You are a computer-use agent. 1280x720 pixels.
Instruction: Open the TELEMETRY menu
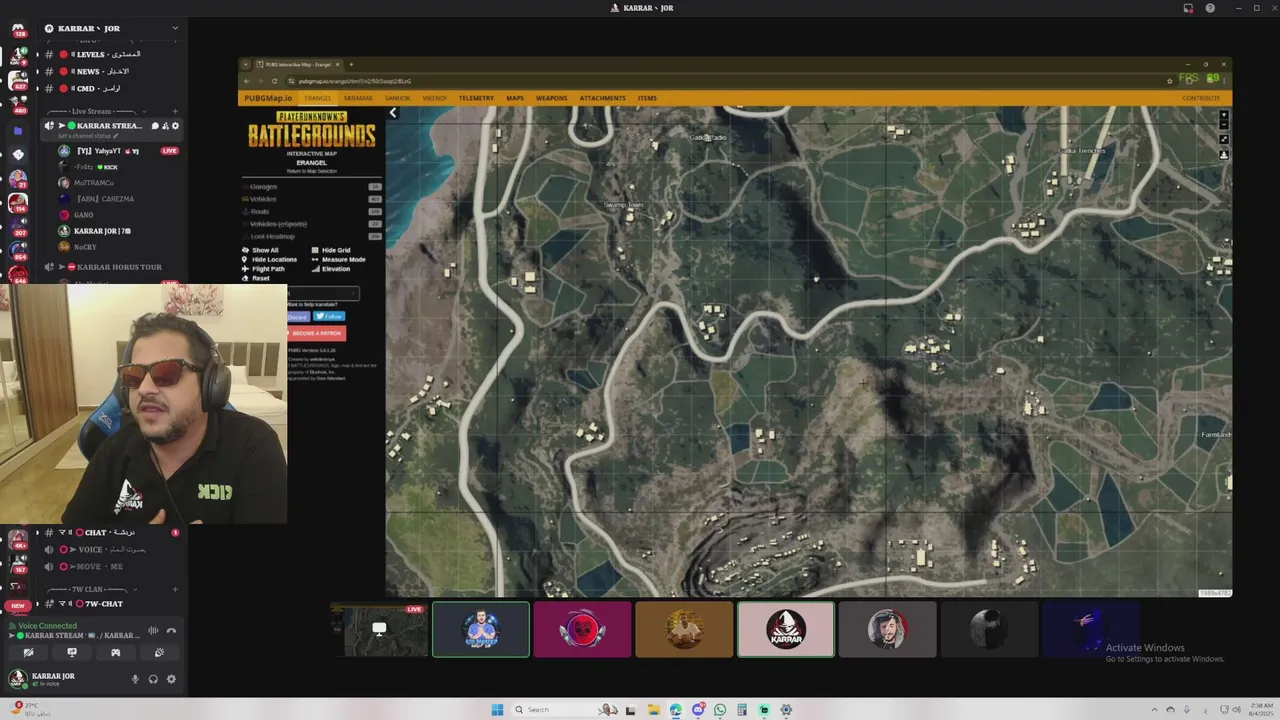coord(476,98)
